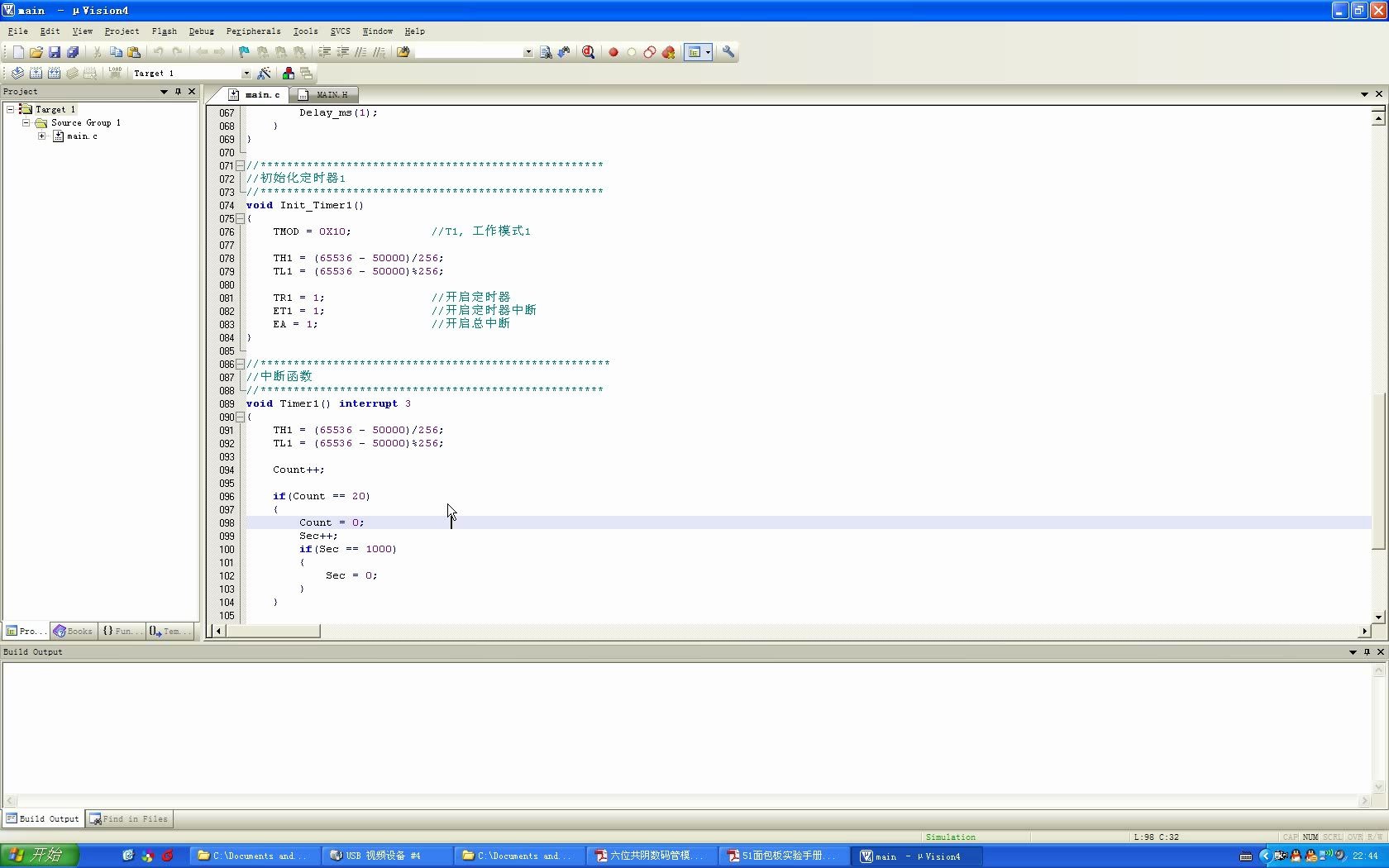The image size is (1389, 868).
Task: Show hidden tray icons with the arrow
Action: (1265, 856)
